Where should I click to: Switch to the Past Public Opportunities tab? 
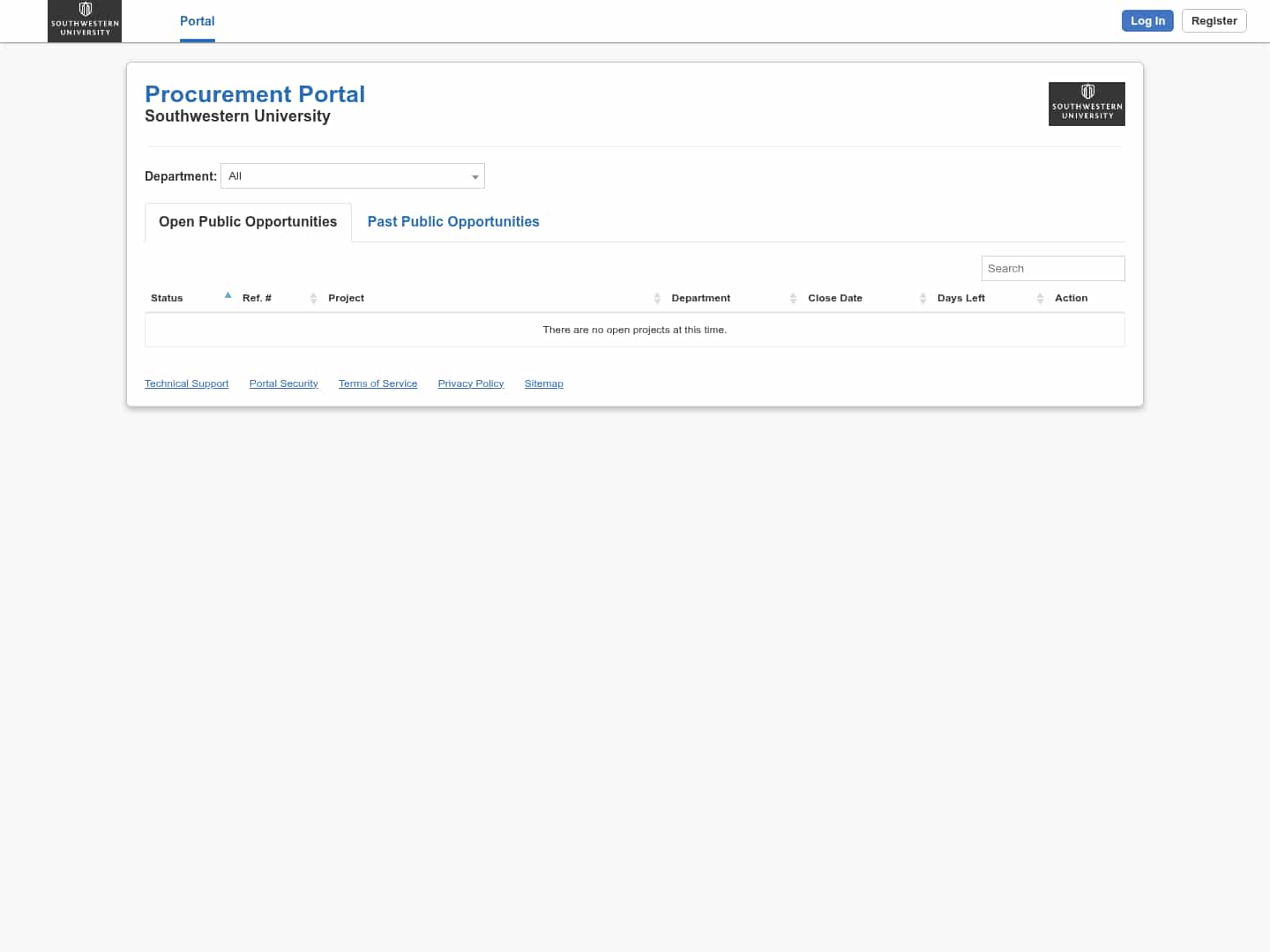coord(452,221)
